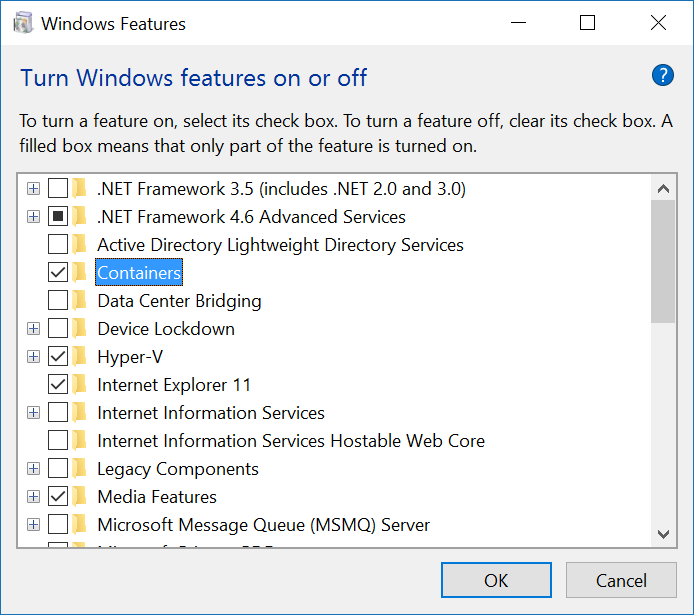This screenshot has height=615, width=694.
Task: Click folder icon beside Media Features
Action: 79,496
